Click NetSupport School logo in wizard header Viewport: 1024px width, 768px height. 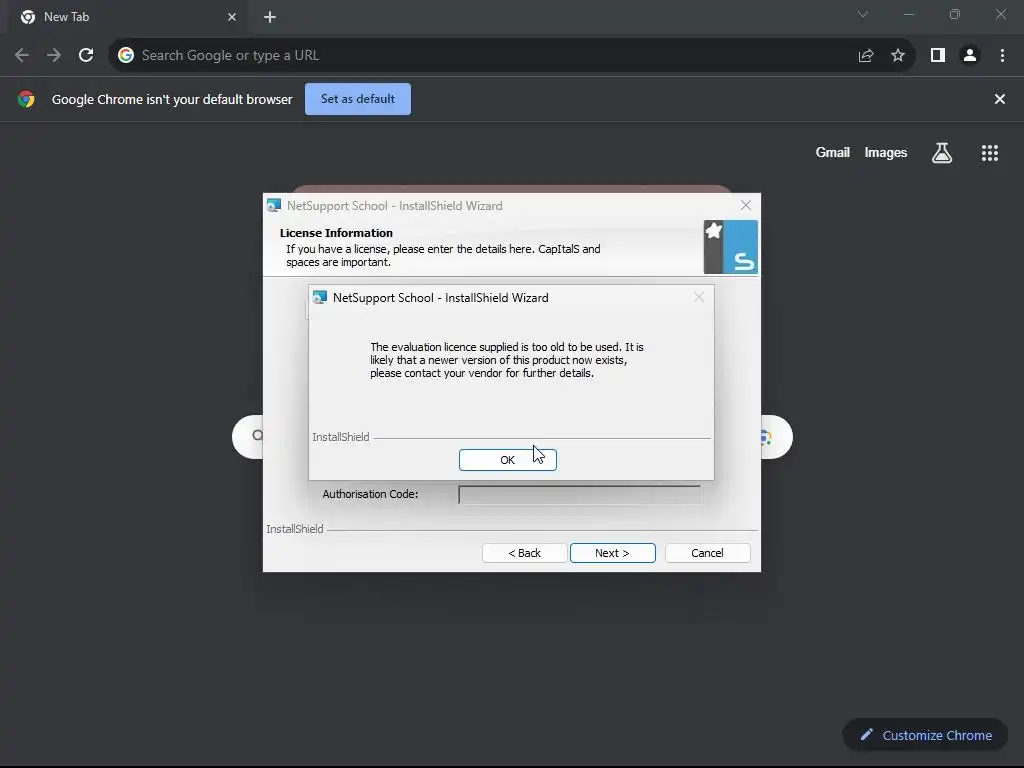[x=731, y=247]
